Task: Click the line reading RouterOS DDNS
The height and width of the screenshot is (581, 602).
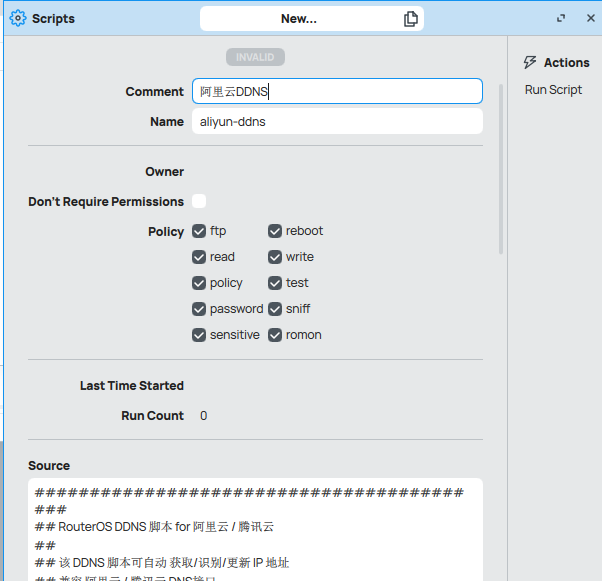Action: [154, 527]
